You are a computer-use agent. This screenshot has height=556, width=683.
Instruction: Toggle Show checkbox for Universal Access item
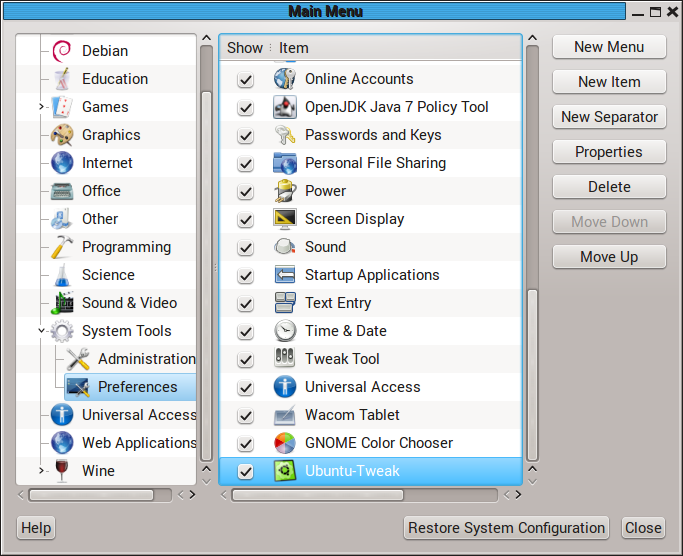click(246, 387)
